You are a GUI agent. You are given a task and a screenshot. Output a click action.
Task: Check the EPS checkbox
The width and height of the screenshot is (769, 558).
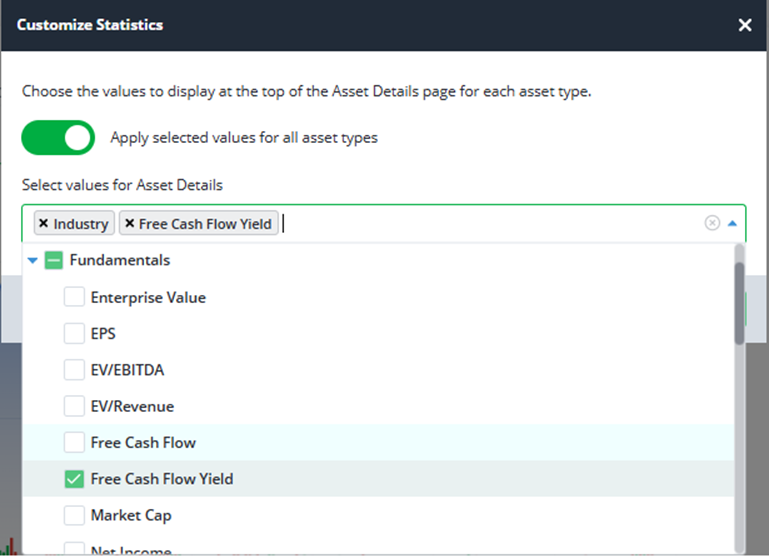pos(74,333)
